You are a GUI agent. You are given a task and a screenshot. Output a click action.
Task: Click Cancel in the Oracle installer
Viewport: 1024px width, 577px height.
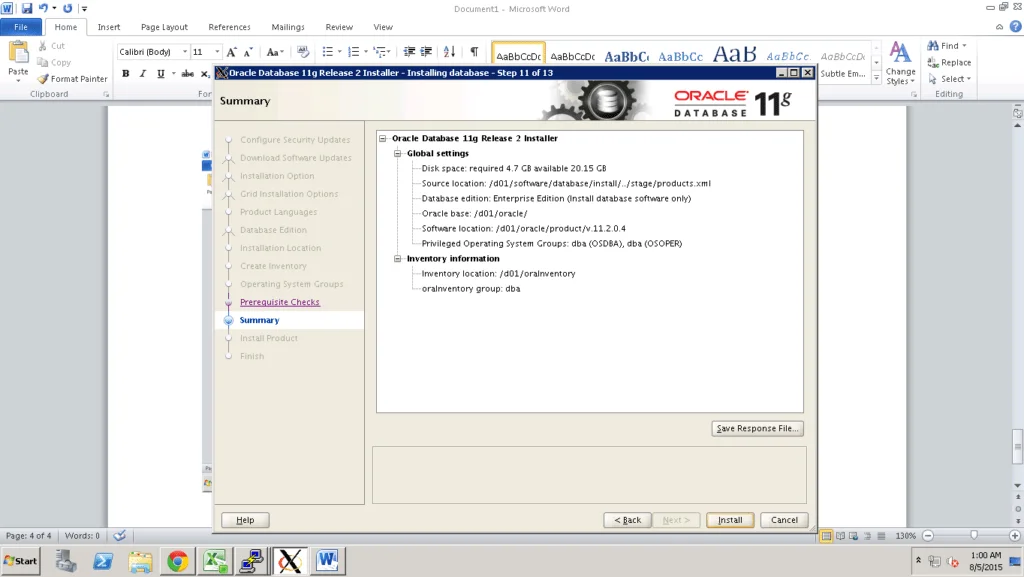pyautogui.click(x=784, y=520)
